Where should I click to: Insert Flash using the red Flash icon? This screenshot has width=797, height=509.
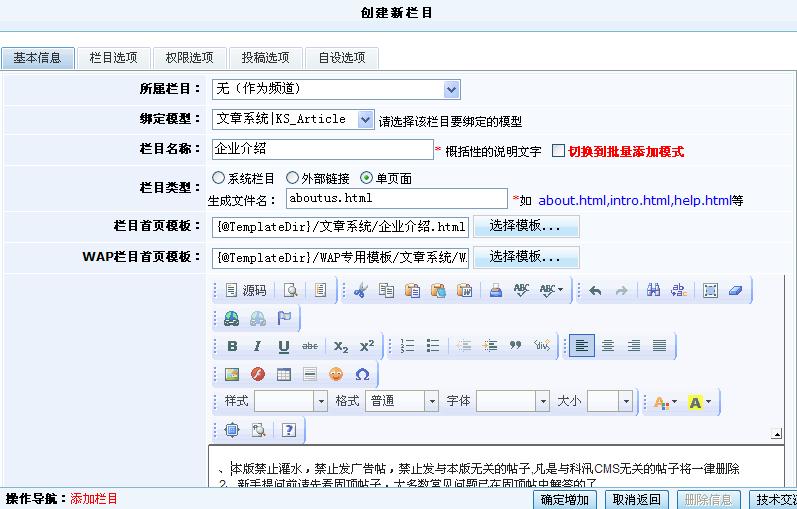click(258, 374)
